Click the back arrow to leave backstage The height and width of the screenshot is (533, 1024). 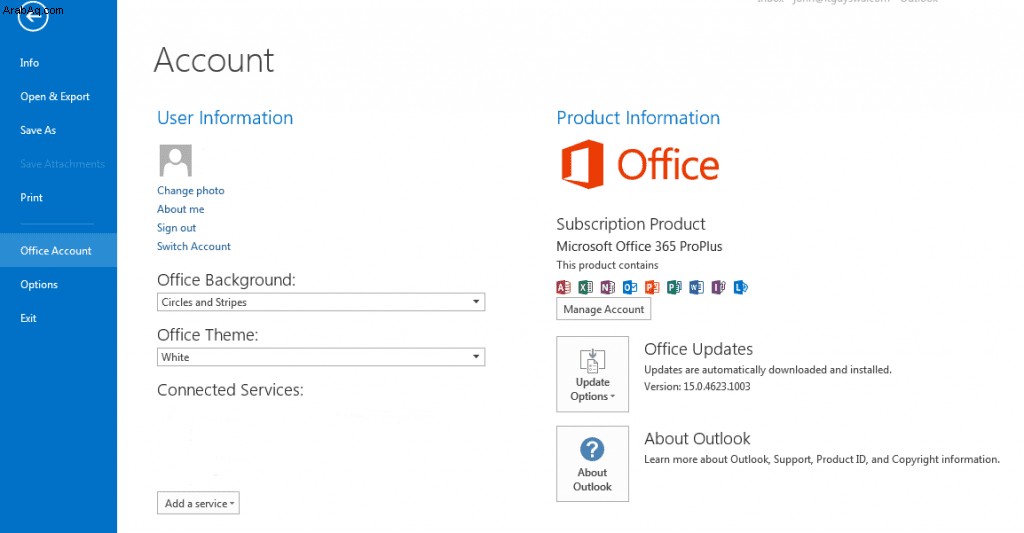point(33,16)
